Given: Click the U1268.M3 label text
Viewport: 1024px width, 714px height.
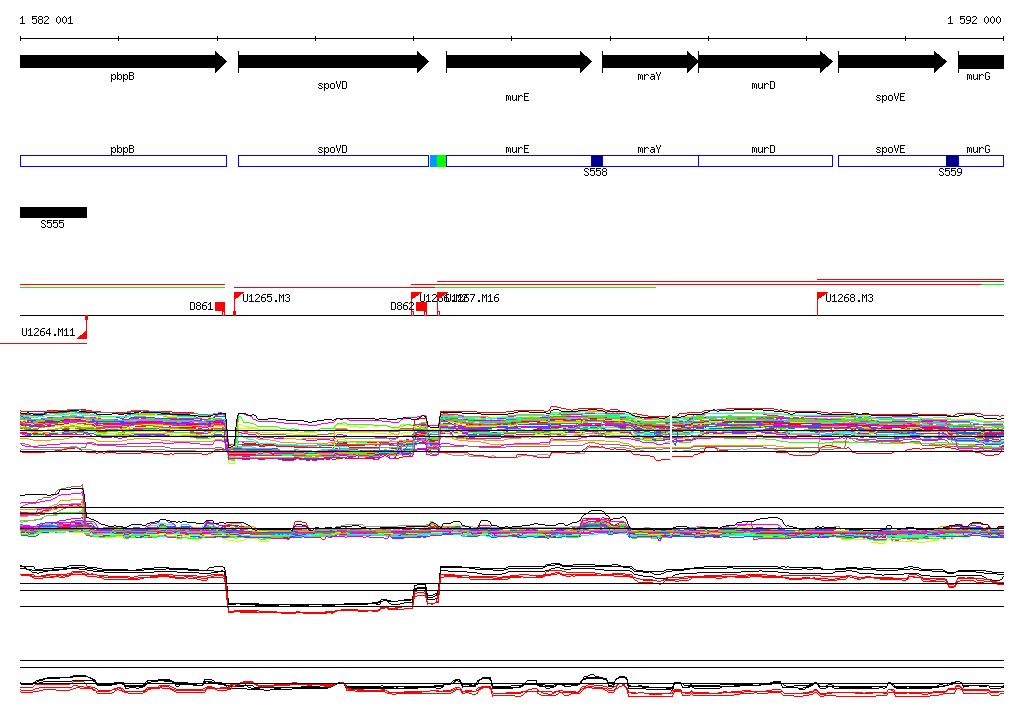Looking at the screenshot, I should coord(849,299).
